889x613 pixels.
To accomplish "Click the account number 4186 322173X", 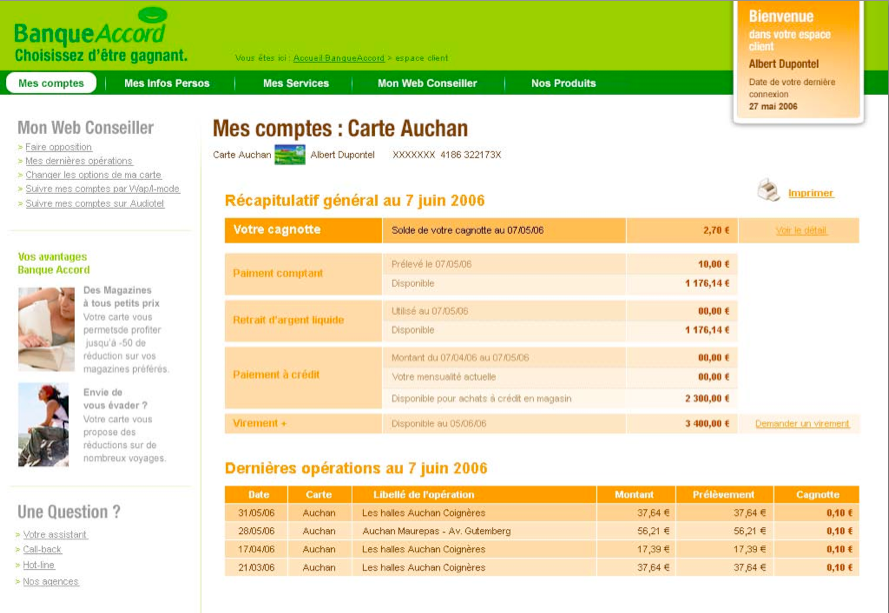I will (x=471, y=155).
